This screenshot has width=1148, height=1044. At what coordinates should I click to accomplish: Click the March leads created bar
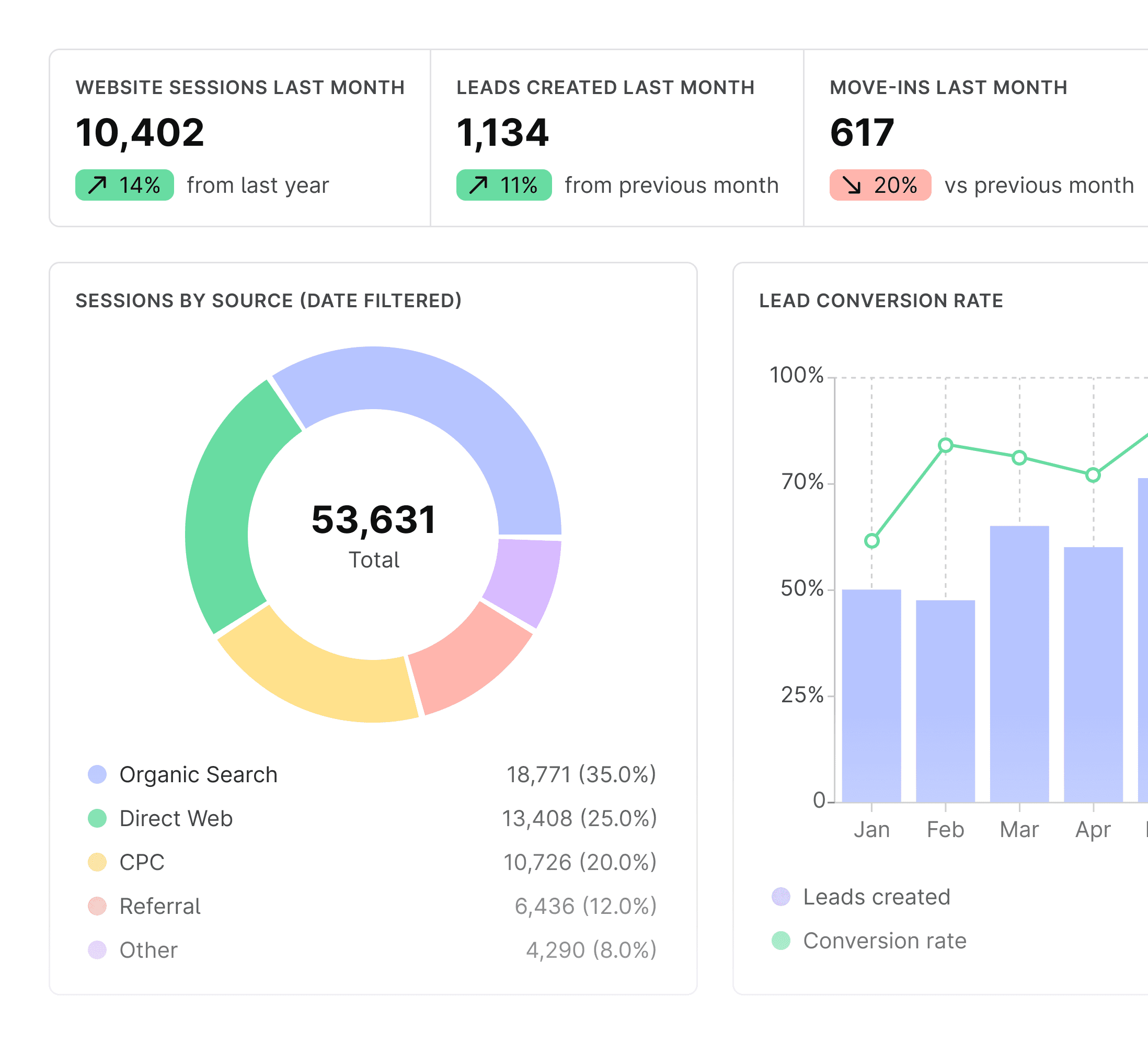[1019, 663]
